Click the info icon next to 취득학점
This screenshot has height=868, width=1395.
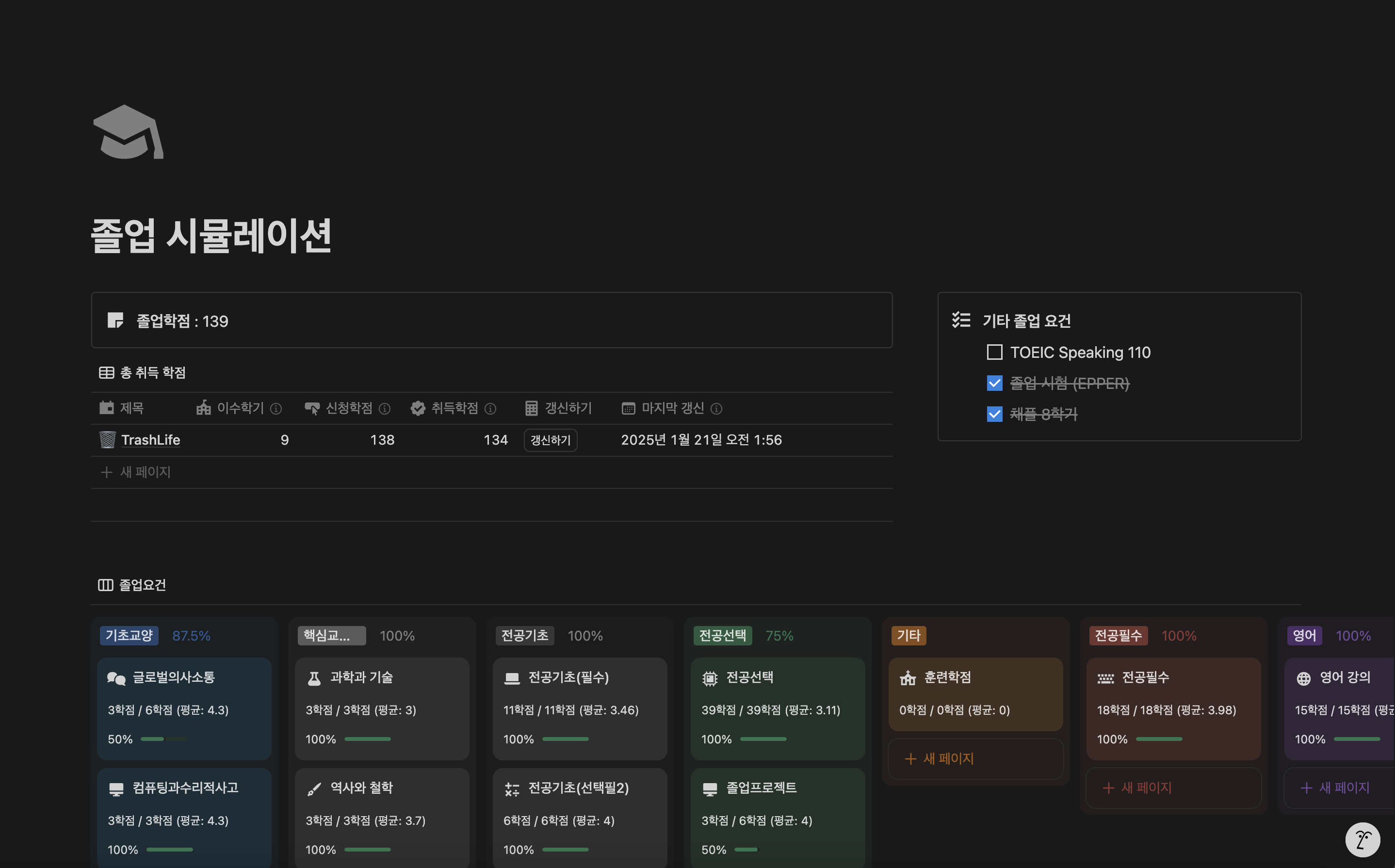tap(490, 409)
